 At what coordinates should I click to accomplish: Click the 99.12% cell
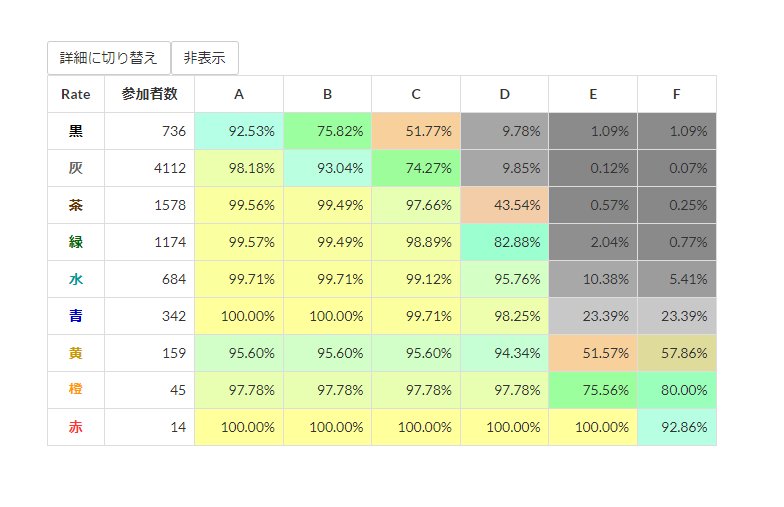(x=416, y=279)
